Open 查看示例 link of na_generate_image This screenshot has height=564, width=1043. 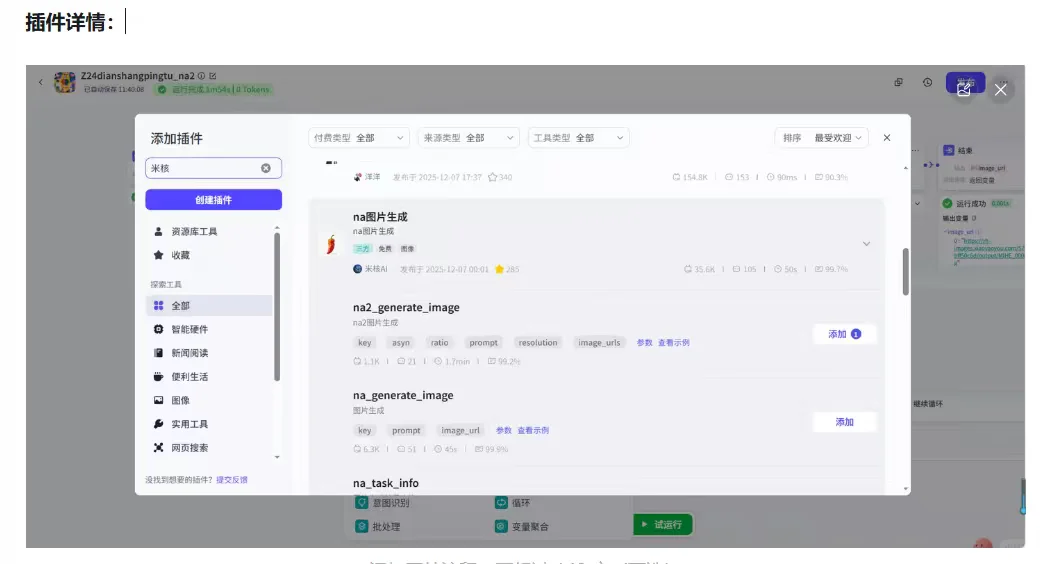click(x=533, y=430)
